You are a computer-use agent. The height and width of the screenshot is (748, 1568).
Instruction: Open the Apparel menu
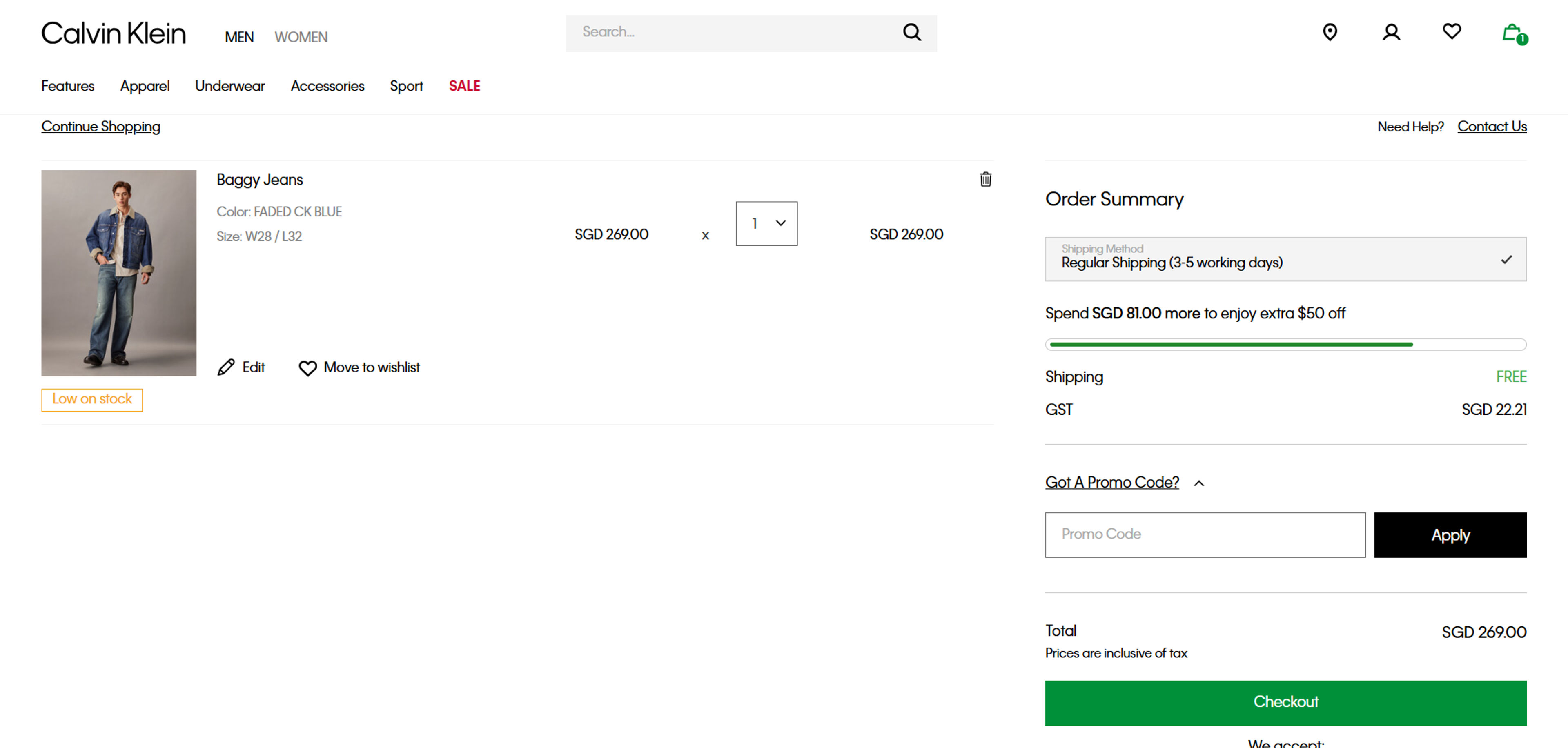[x=145, y=87]
